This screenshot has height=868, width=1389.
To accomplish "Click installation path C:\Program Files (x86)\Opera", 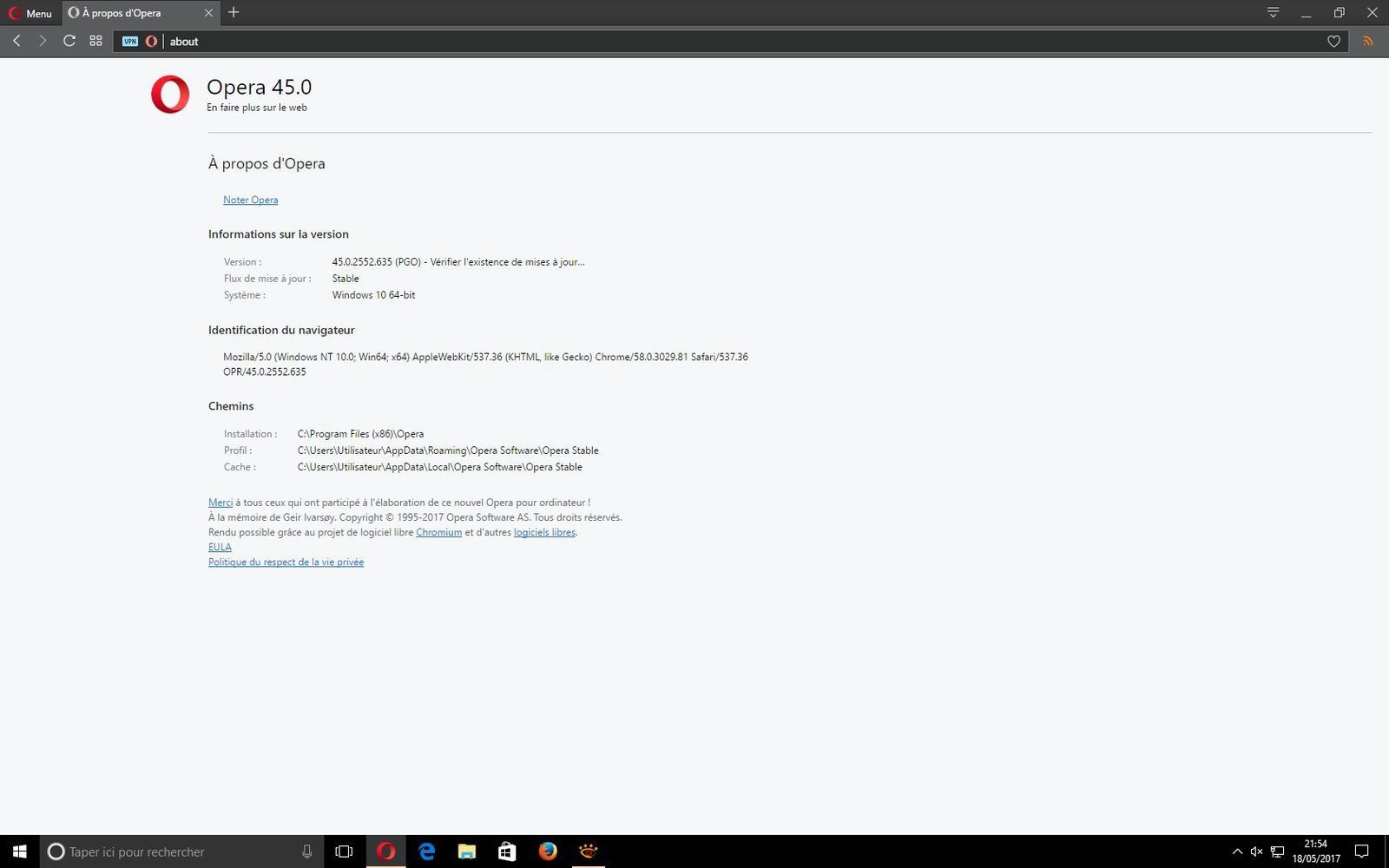I will [x=360, y=434].
